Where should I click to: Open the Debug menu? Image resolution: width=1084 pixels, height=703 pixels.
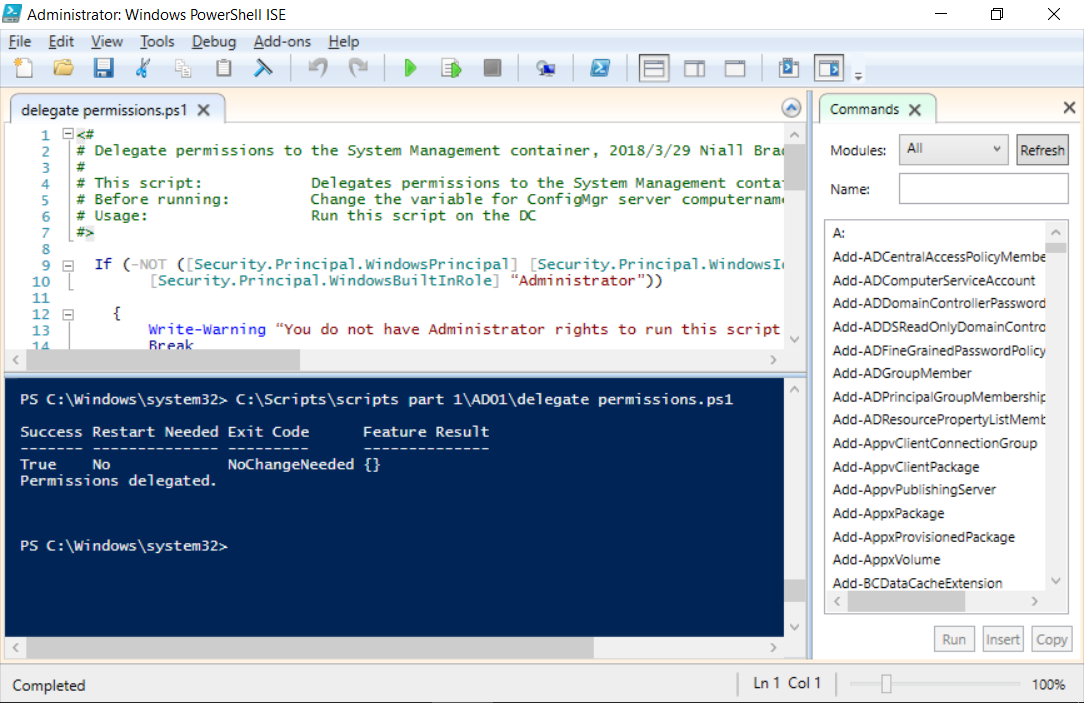[214, 41]
